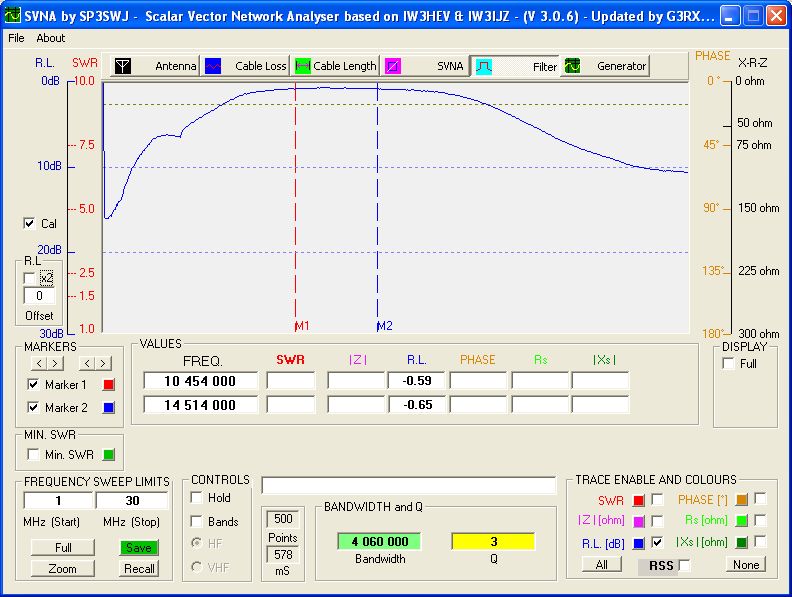Check the Hold control box
This screenshot has width=792, height=597.
[x=197, y=498]
